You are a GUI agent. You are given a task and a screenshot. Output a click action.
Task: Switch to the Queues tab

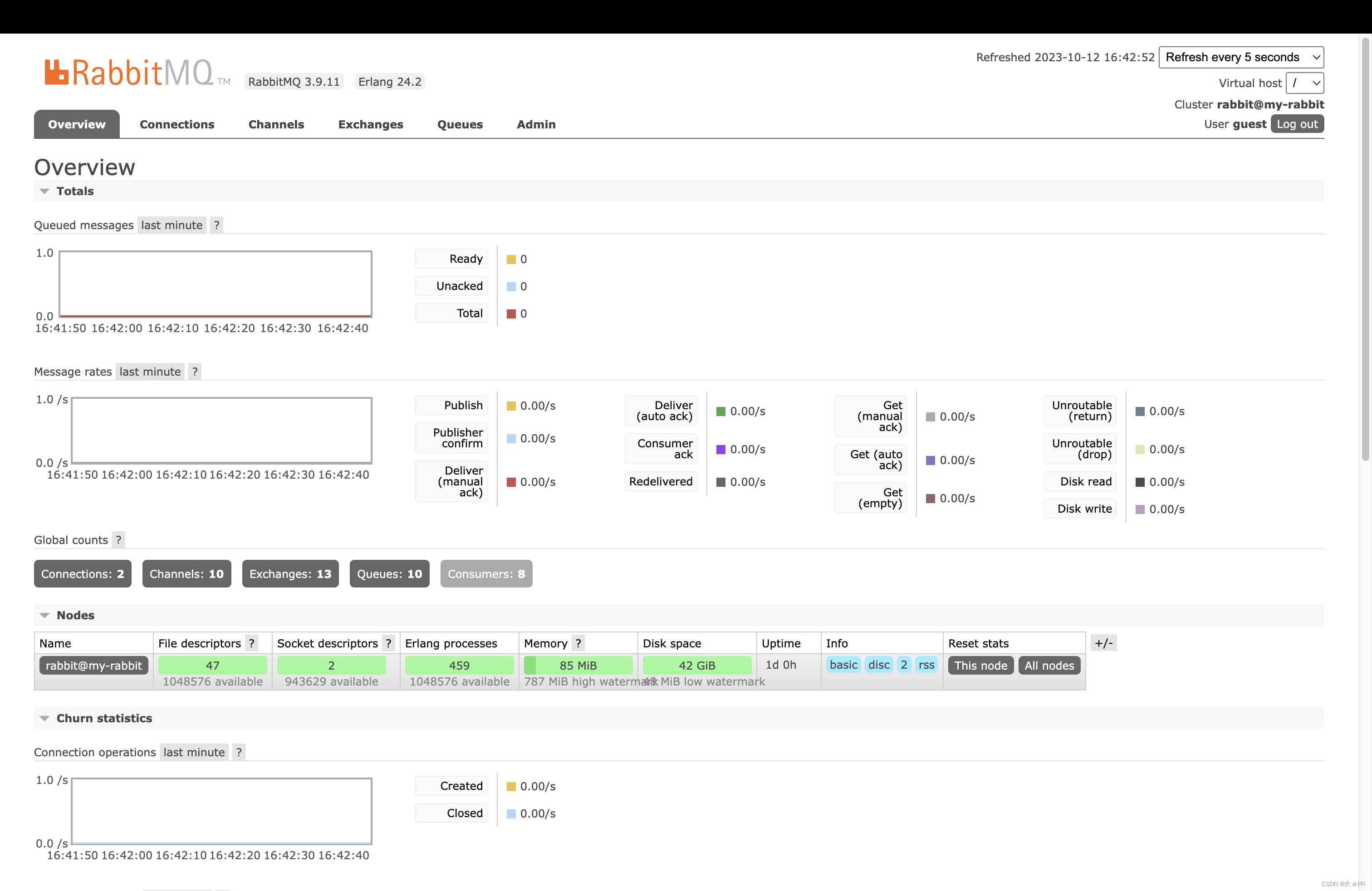coord(460,124)
